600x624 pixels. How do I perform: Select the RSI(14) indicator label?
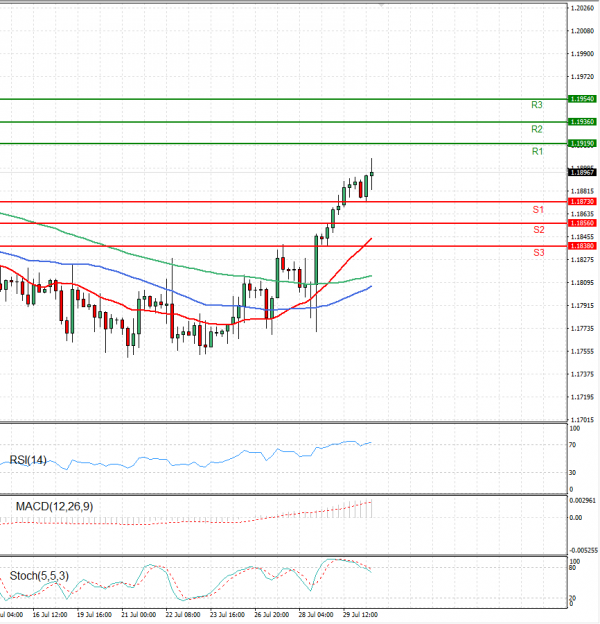pos(29,460)
